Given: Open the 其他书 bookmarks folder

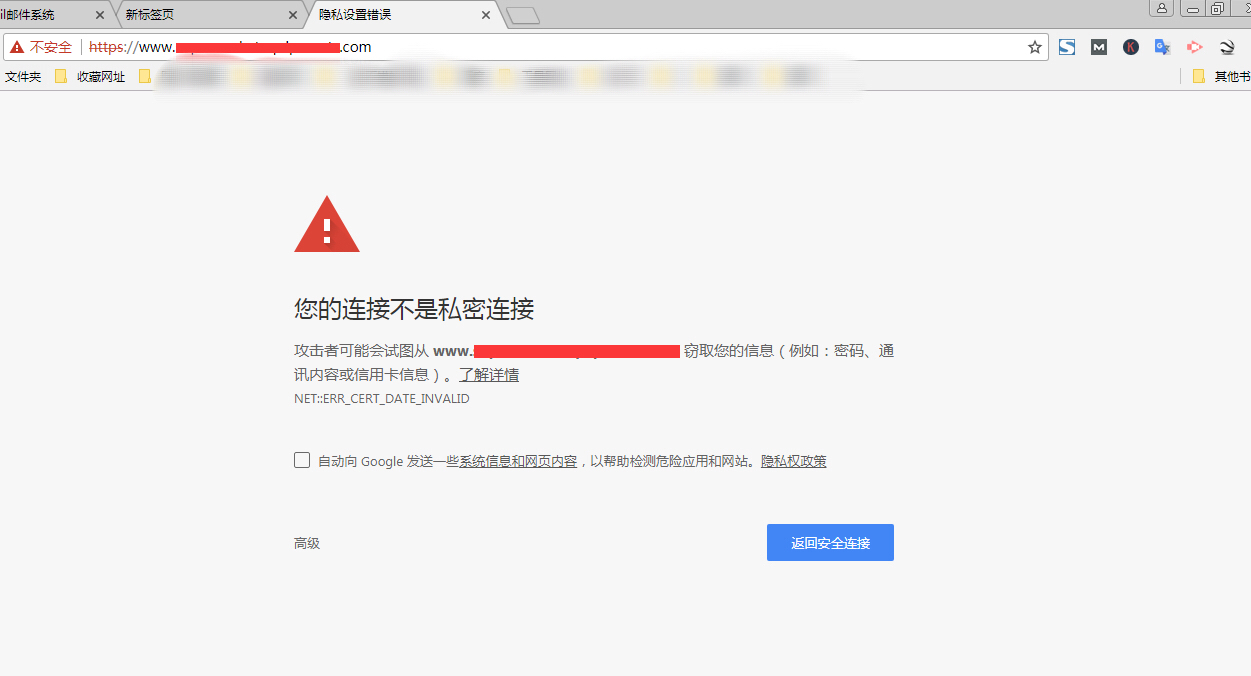Looking at the screenshot, I should point(1228,75).
